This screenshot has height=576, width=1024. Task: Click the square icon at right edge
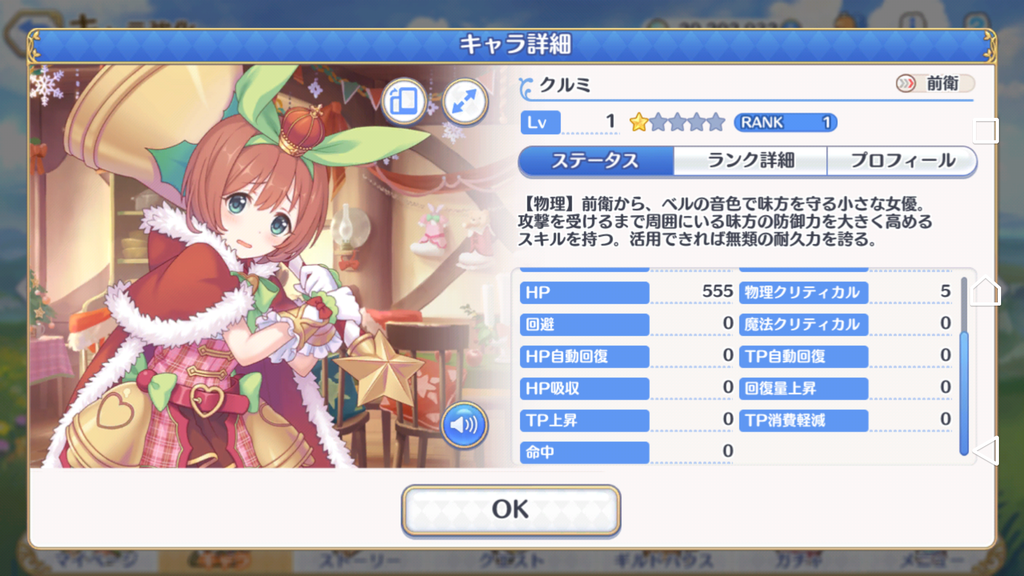coord(985,131)
